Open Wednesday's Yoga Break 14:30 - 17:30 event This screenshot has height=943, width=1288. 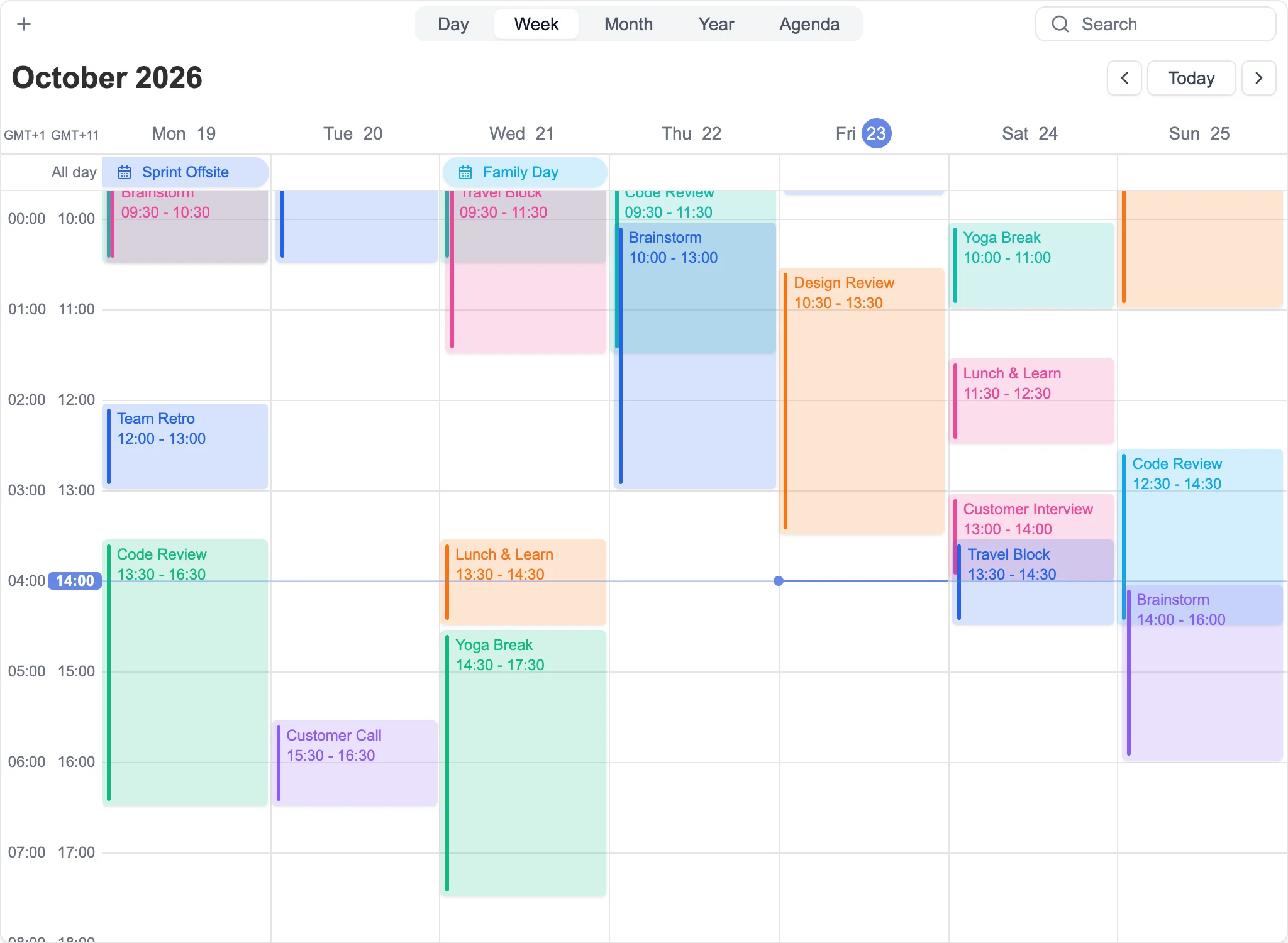pos(524,763)
